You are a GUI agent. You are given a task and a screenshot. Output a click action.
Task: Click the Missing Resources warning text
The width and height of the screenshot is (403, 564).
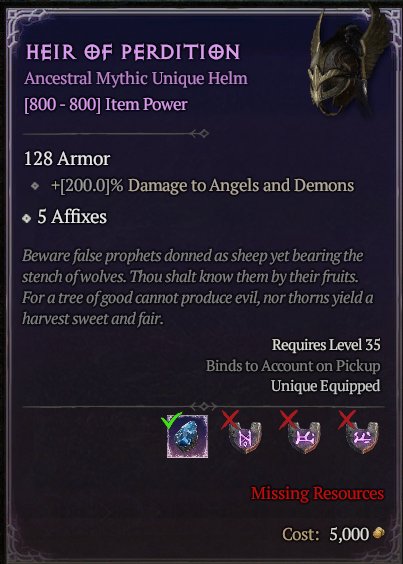tap(317, 494)
